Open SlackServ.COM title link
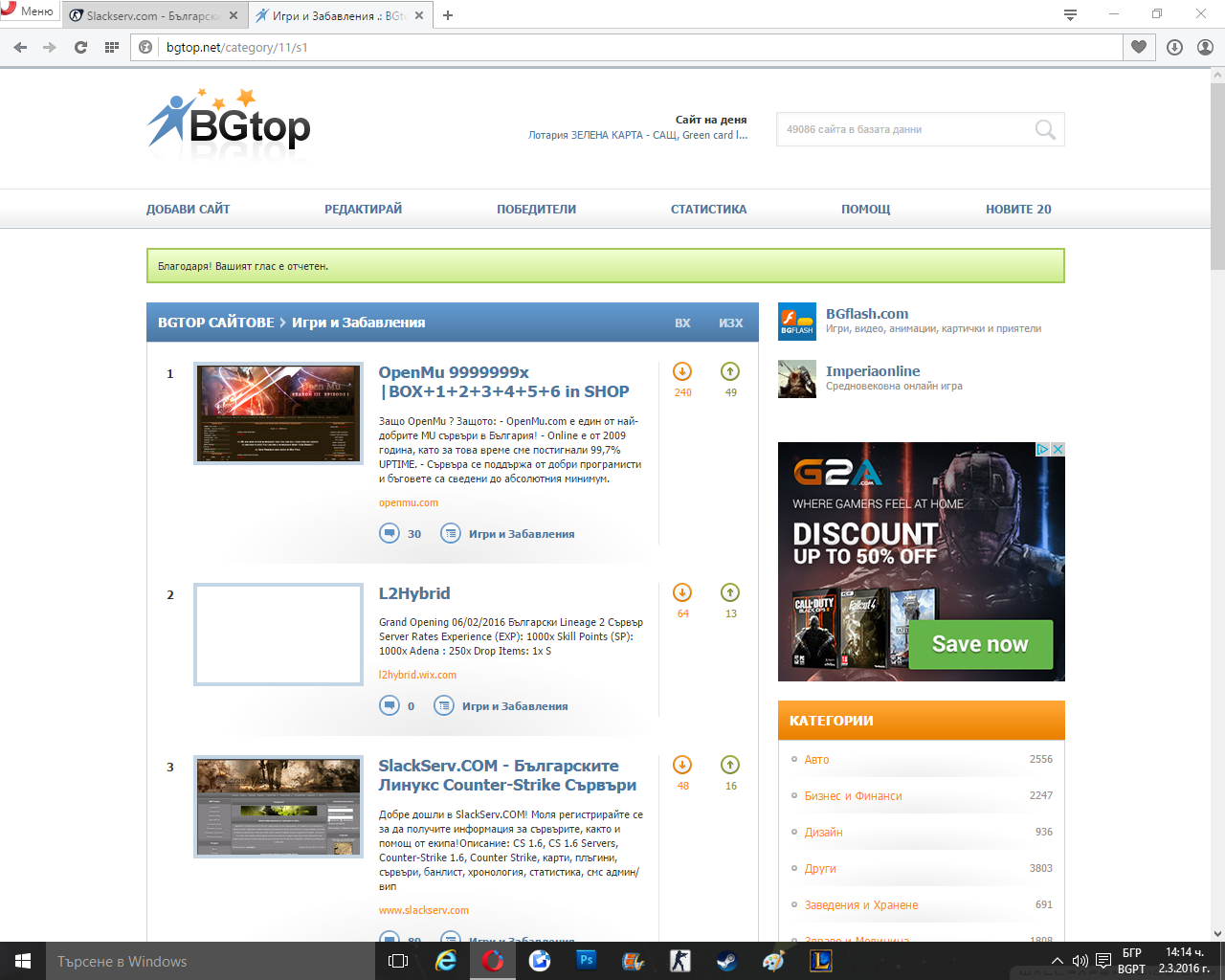The width and height of the screenshot is (1225, 980). 507,775
